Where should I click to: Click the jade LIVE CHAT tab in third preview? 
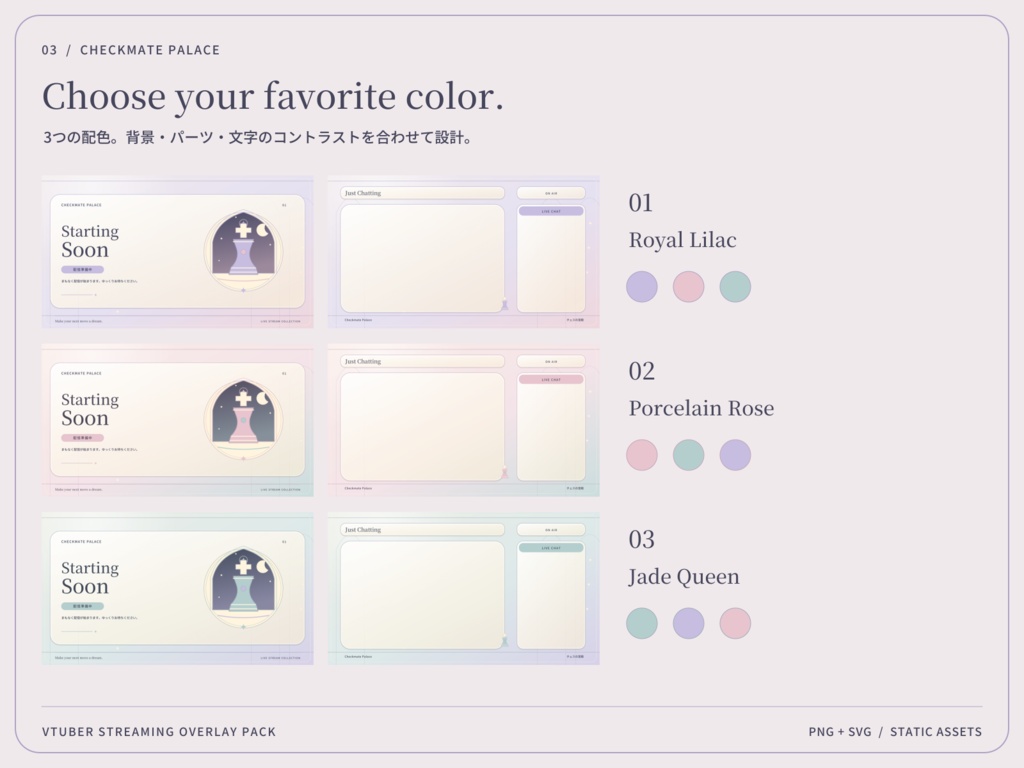click(551, 548)
